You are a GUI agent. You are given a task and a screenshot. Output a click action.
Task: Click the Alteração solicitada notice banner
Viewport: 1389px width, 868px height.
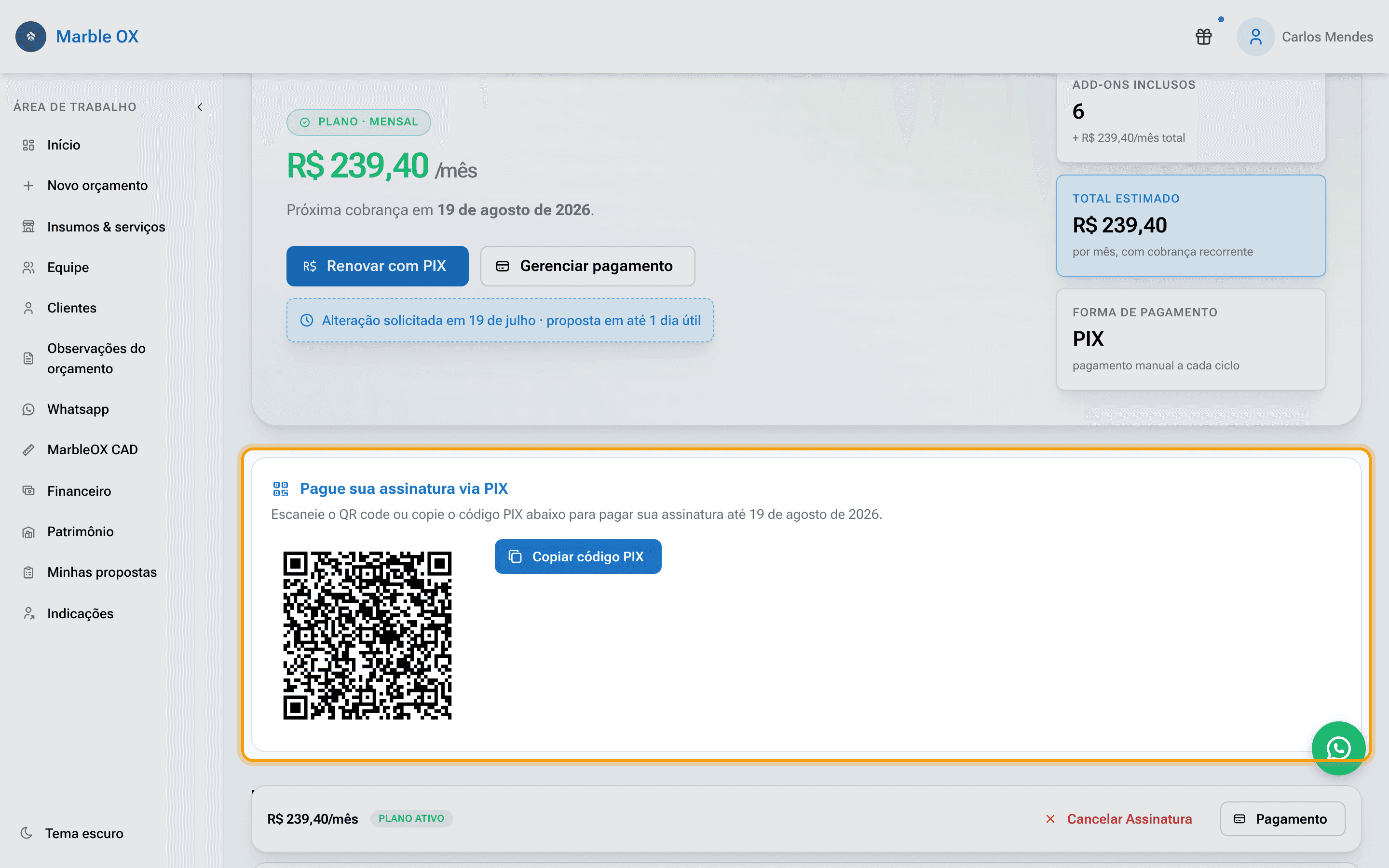click(500, 320)
